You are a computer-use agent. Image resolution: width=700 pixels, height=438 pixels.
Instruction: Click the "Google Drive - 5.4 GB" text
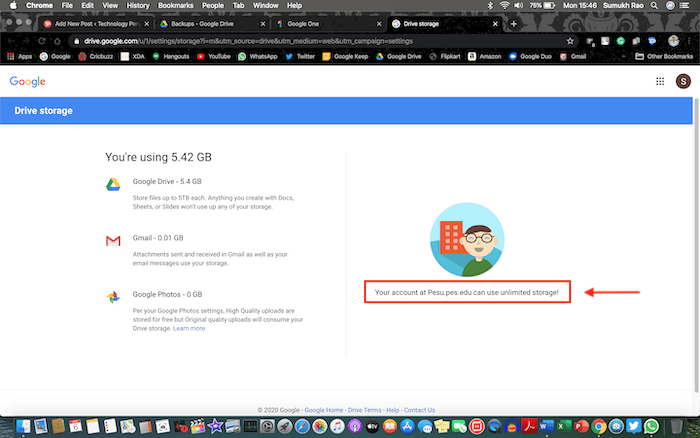click(167, 181)
